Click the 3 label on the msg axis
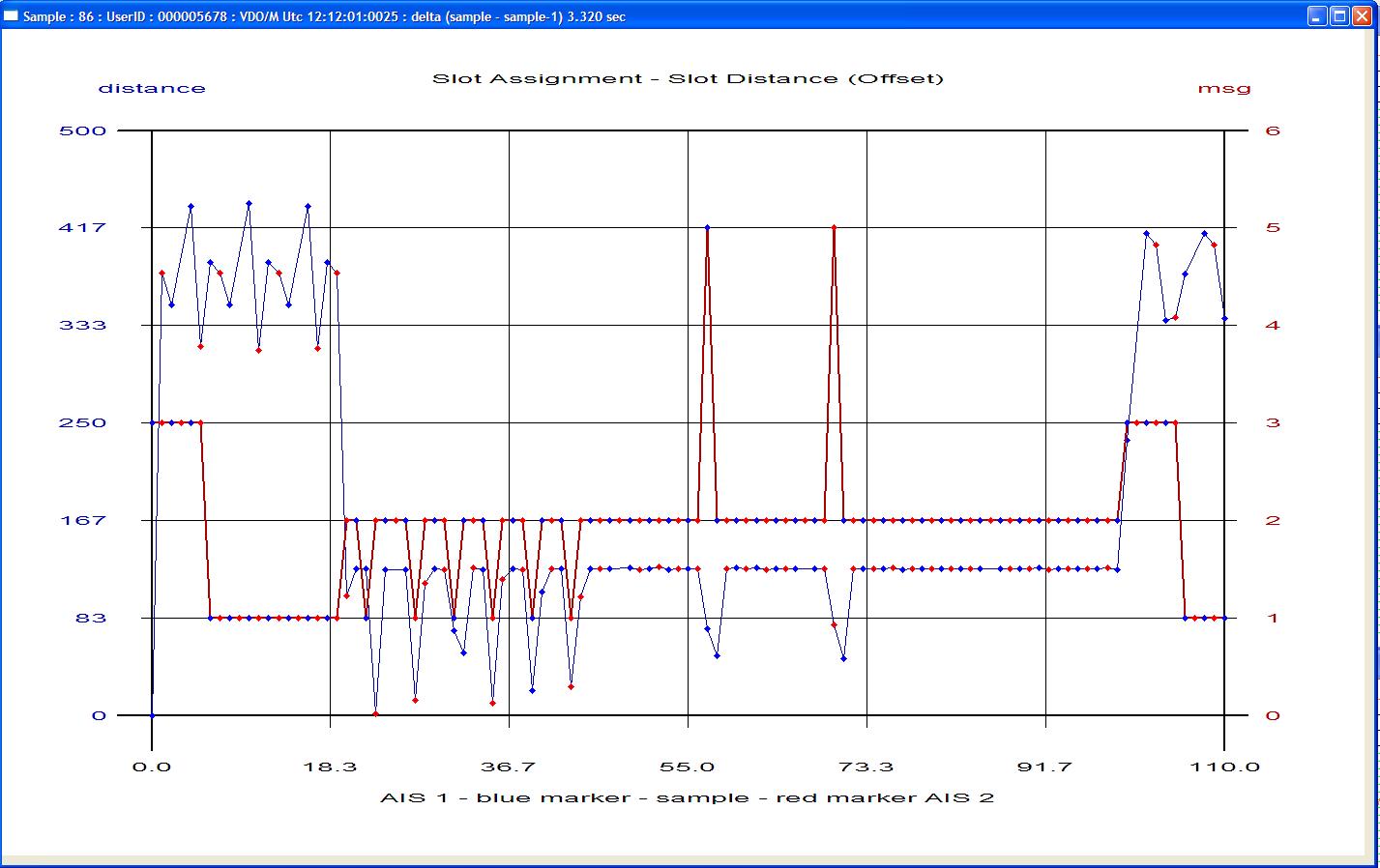The height and width of the screenshot is (868, 1380). [x=1273, y=422]
